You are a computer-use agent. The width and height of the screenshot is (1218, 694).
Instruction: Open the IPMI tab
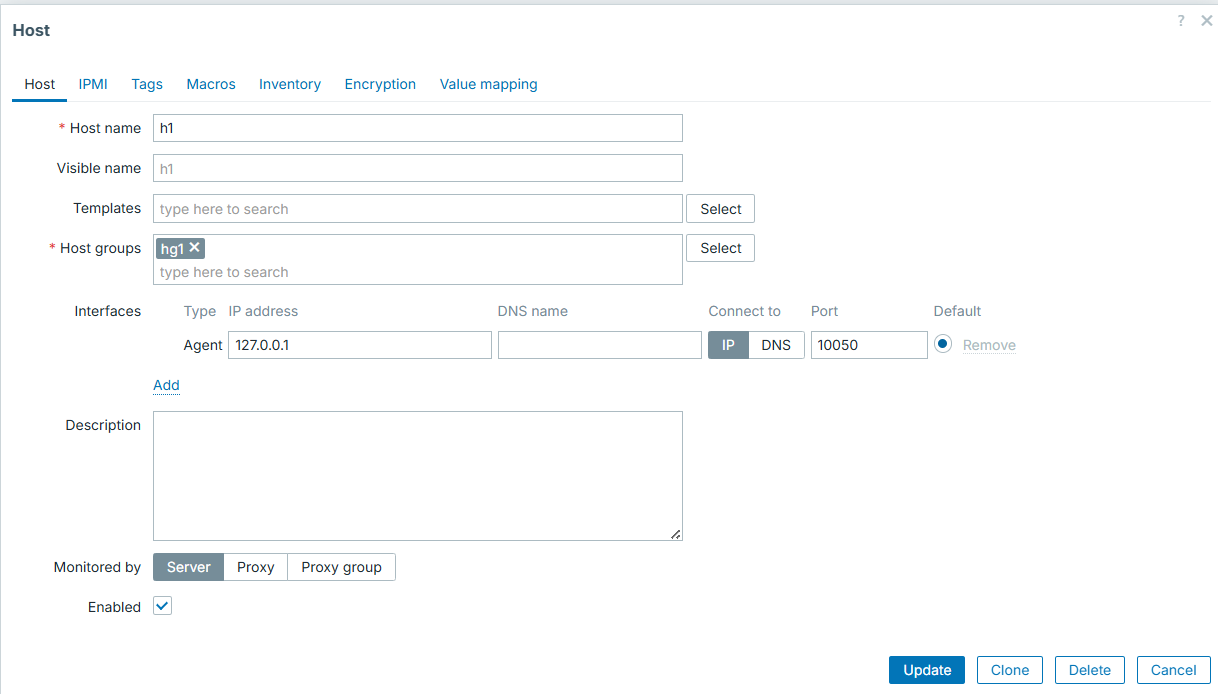pyautogui.click(x=93, y=84)
